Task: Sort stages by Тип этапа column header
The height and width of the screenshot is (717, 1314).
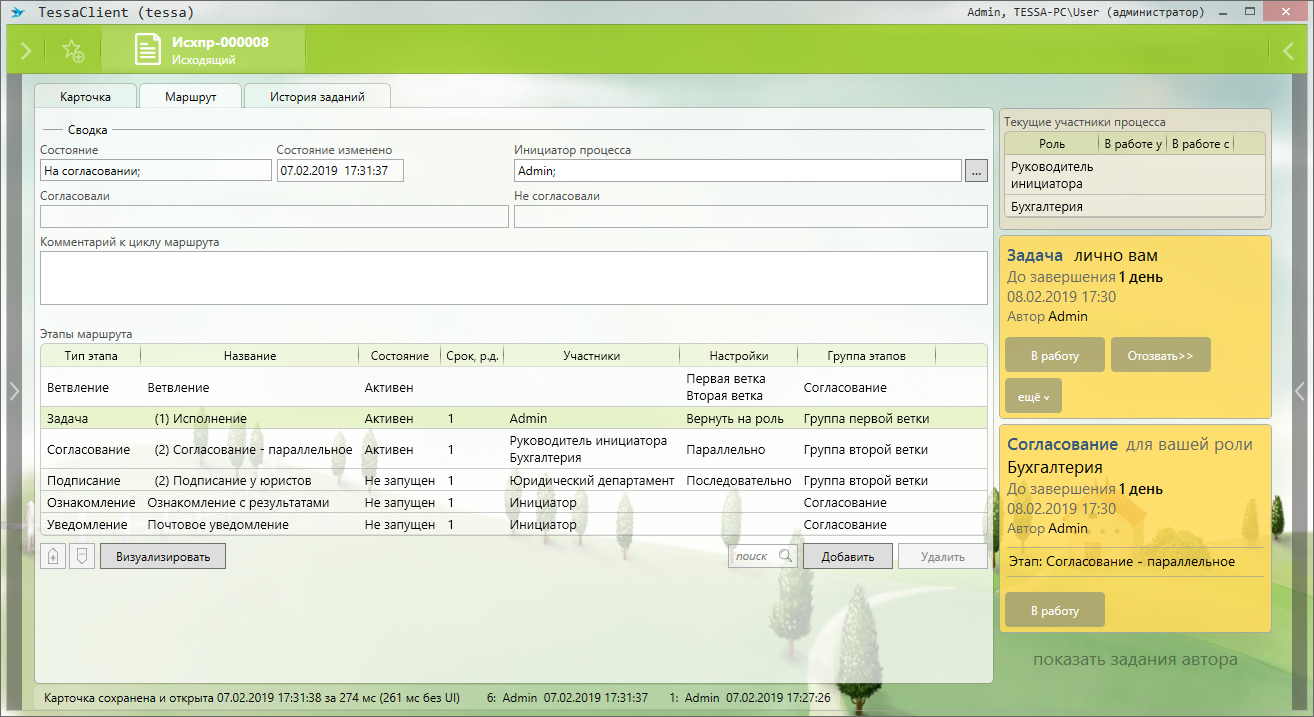Action: click(x=90, y=355)
